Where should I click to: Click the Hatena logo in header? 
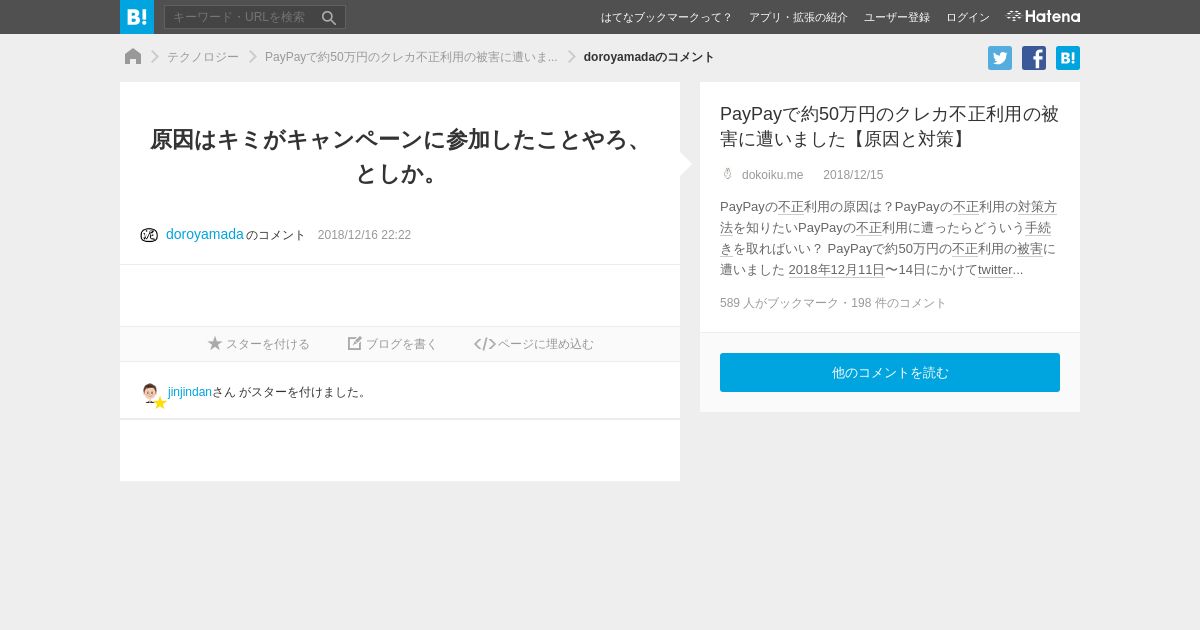click(1043, 16)
